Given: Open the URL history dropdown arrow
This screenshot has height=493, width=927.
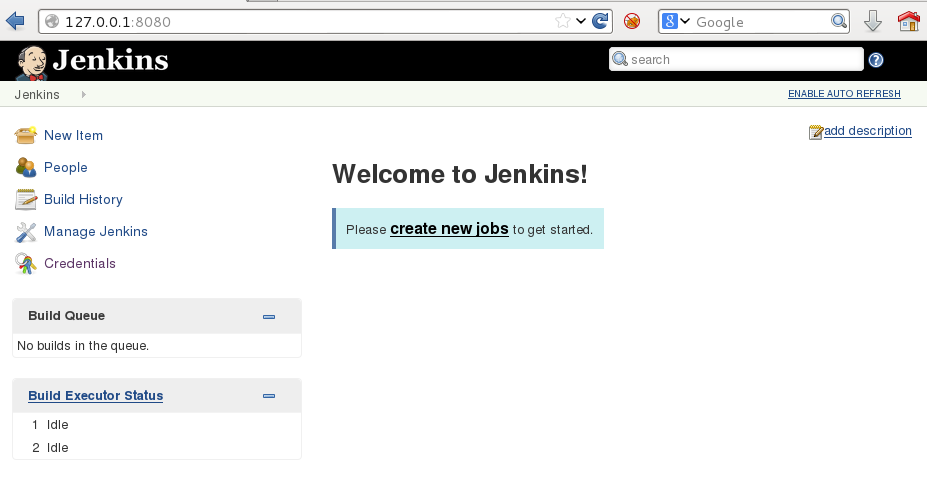Looking at the screenshot, I should 581,21.
